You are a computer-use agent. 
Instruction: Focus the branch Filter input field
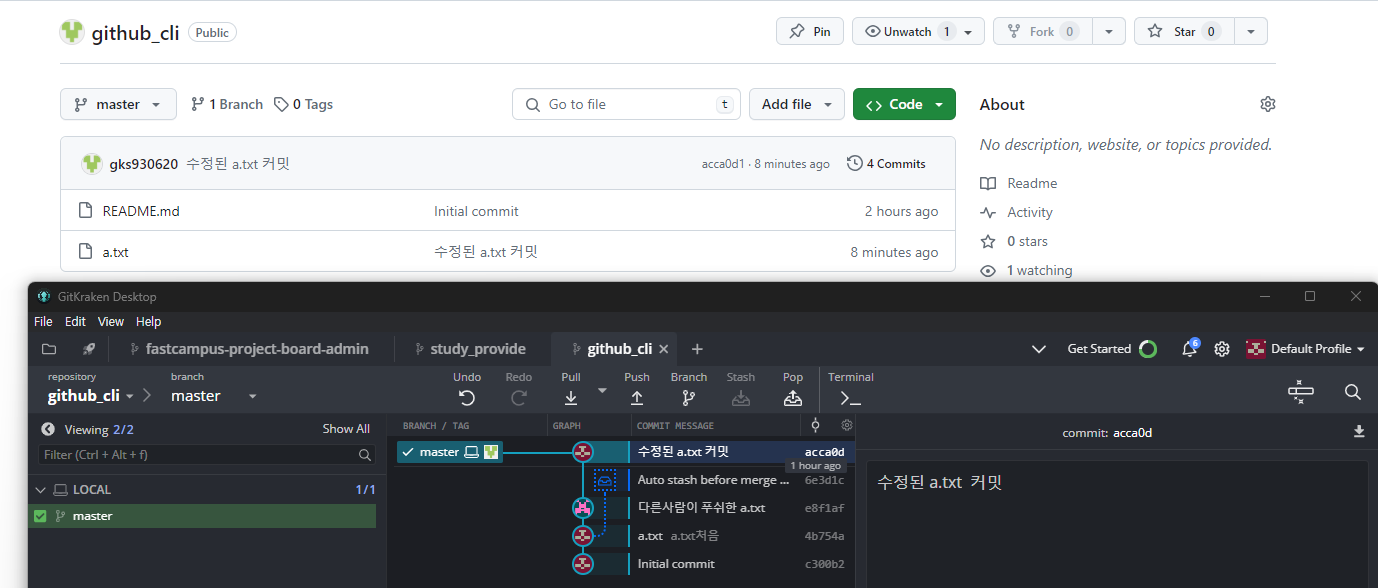pyautogui.click(x=208, y=455)
